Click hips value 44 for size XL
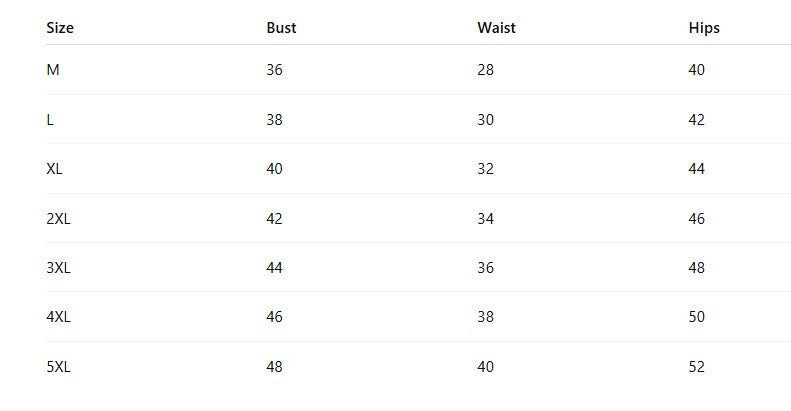Viewport: 791px width, 411px height. point(697,168)
